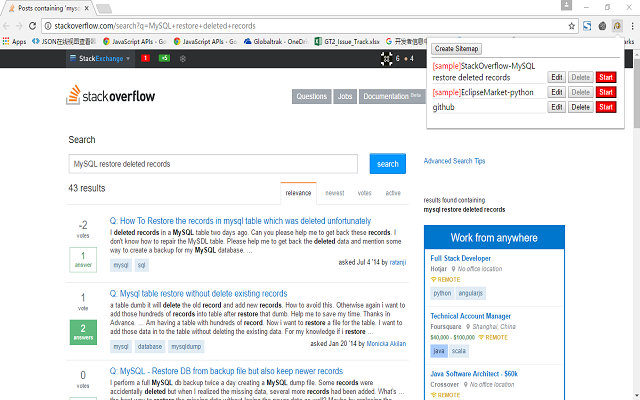This screenshot has width=640, height=400.
Task: Click the browser back arrow
Action: click(6, 26)
